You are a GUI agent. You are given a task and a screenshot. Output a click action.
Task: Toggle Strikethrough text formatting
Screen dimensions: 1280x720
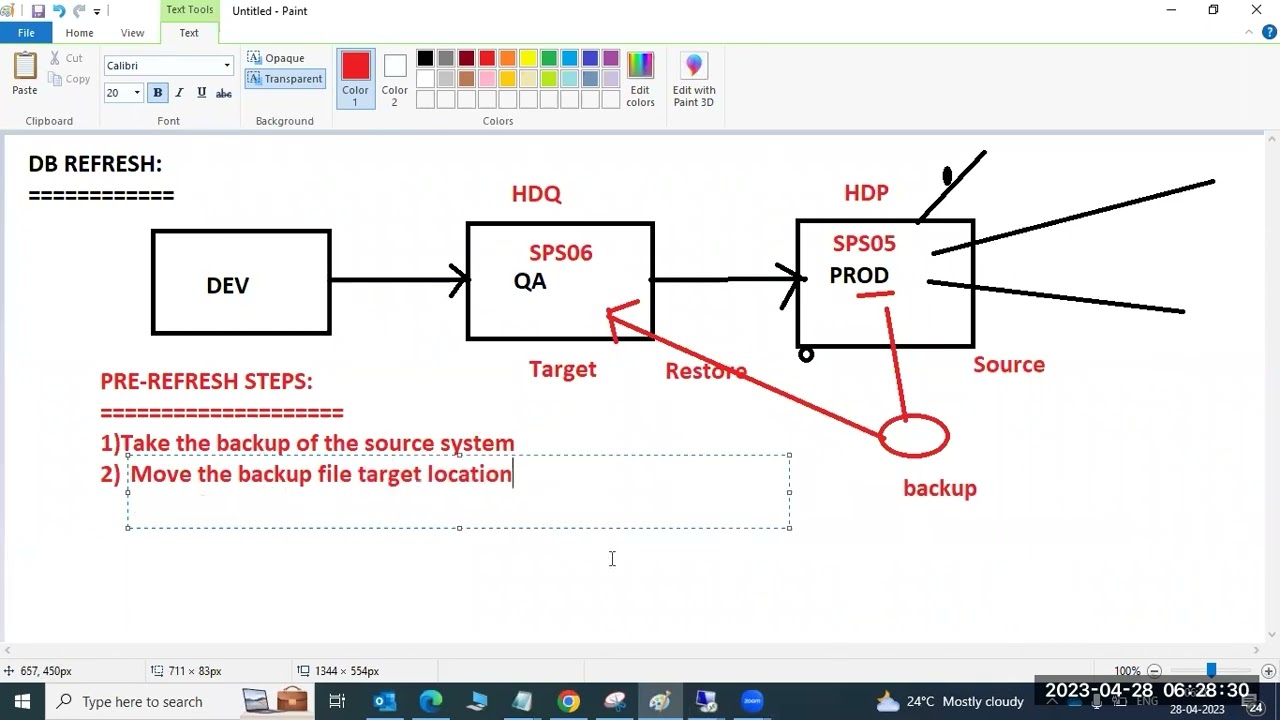[x=224, y=92]
